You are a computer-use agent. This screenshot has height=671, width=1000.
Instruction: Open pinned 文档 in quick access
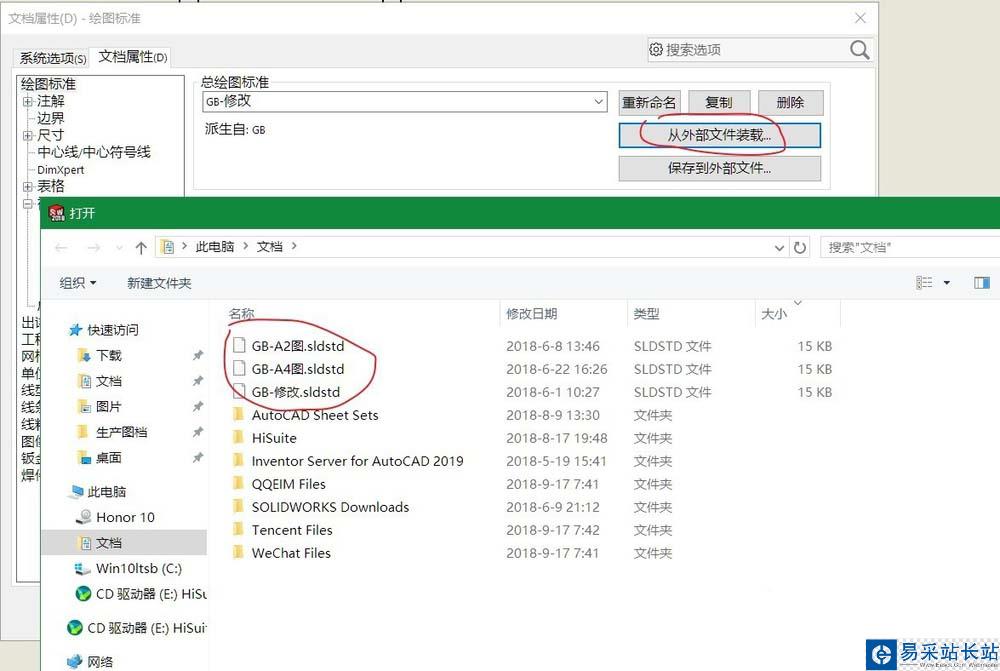click(108, 381)
